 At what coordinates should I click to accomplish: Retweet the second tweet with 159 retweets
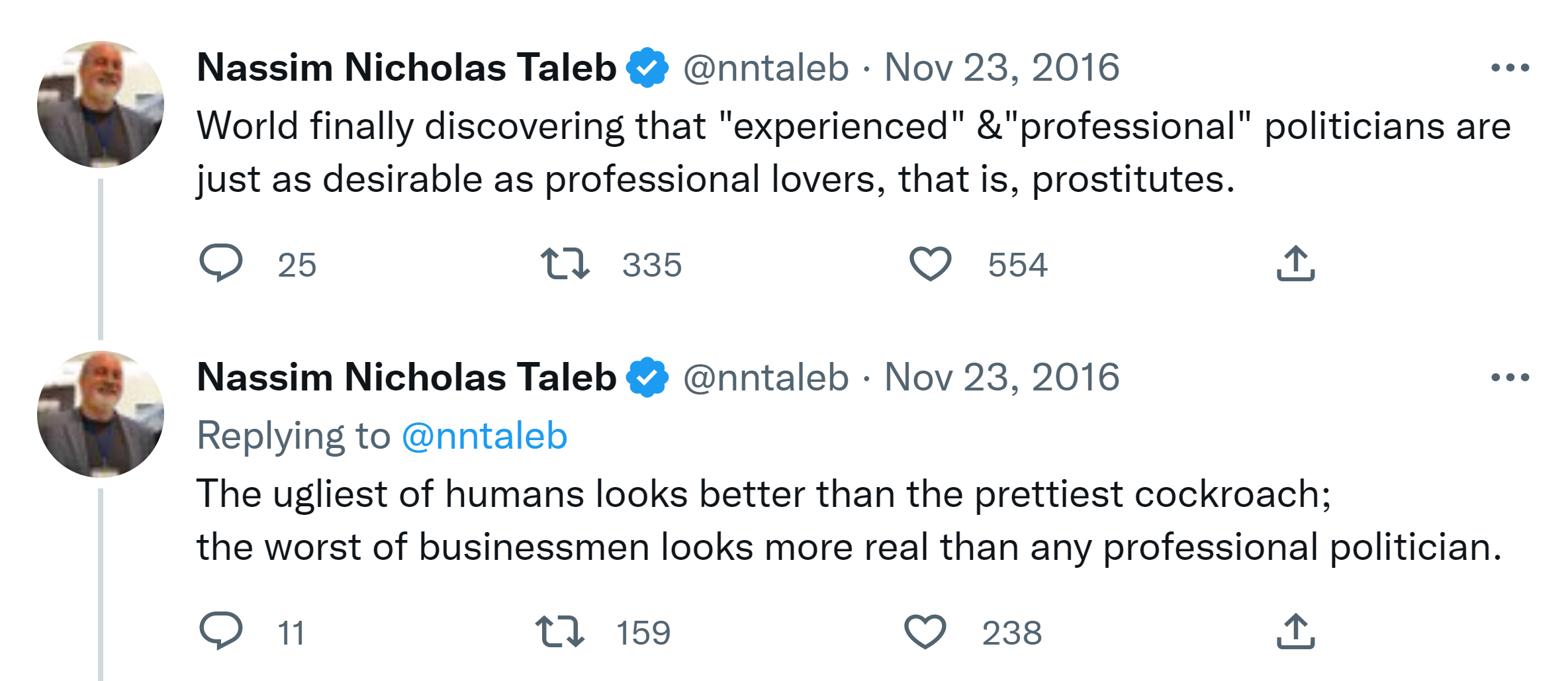(560, 631)
